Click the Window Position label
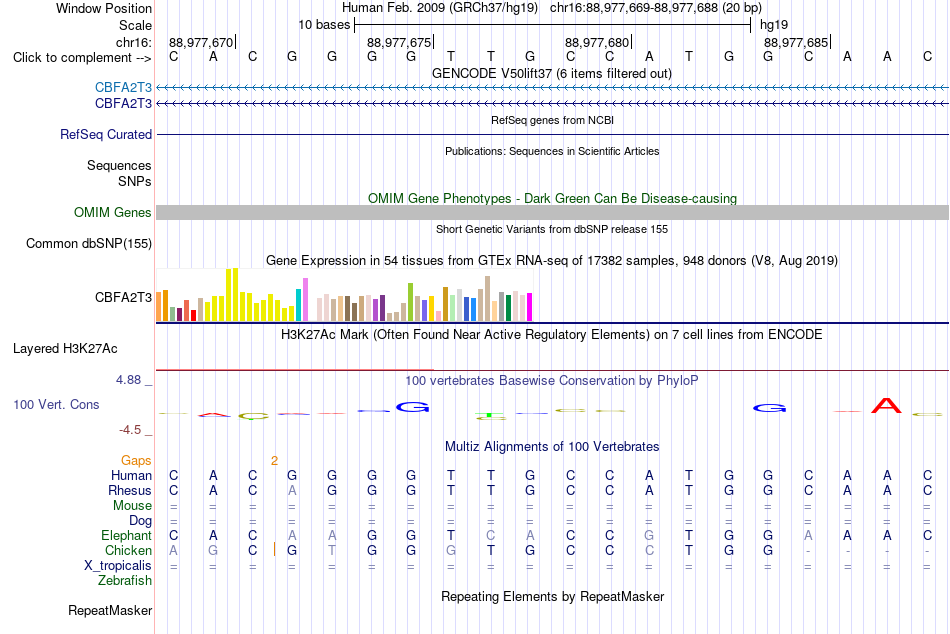Viewport: 950px width, 634px height. click(104, 8)
